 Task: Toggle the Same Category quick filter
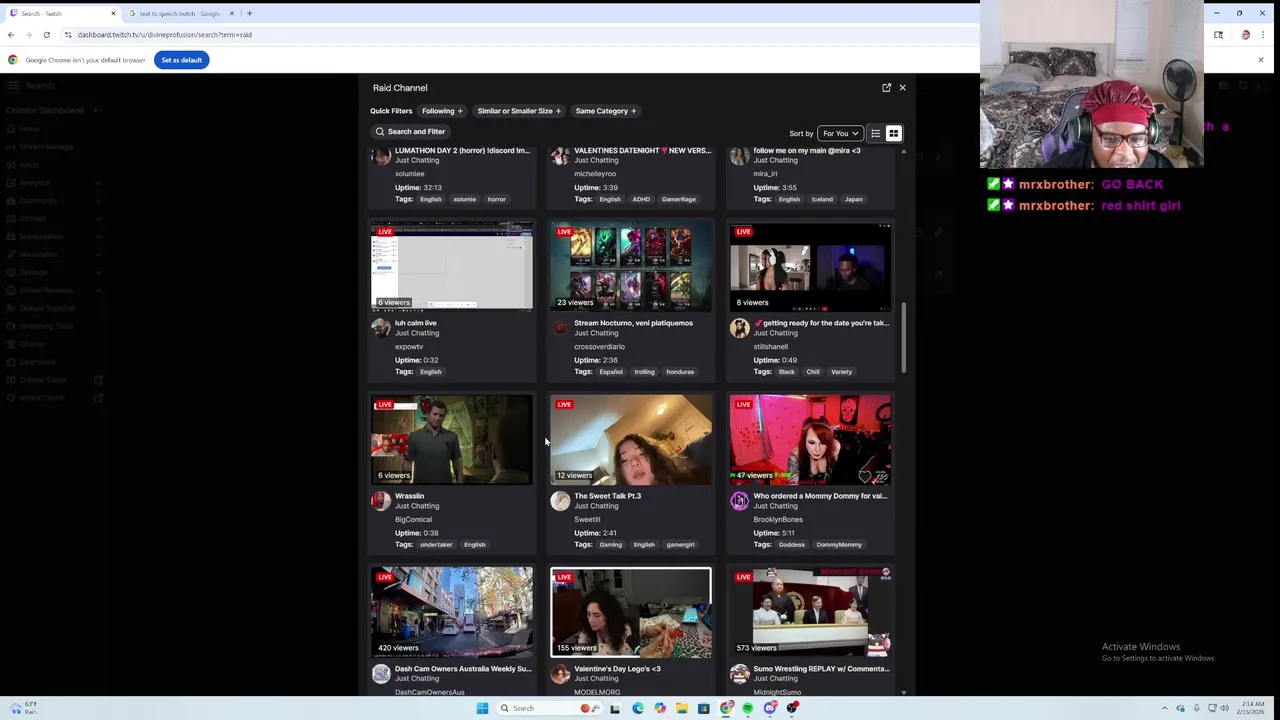coord(606,111)
